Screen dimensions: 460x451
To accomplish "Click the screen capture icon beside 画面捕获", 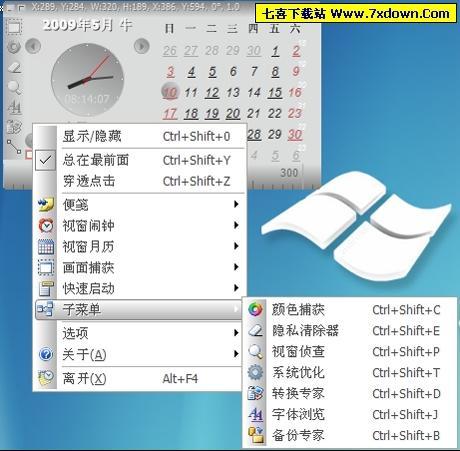I will tap(46, 267).
